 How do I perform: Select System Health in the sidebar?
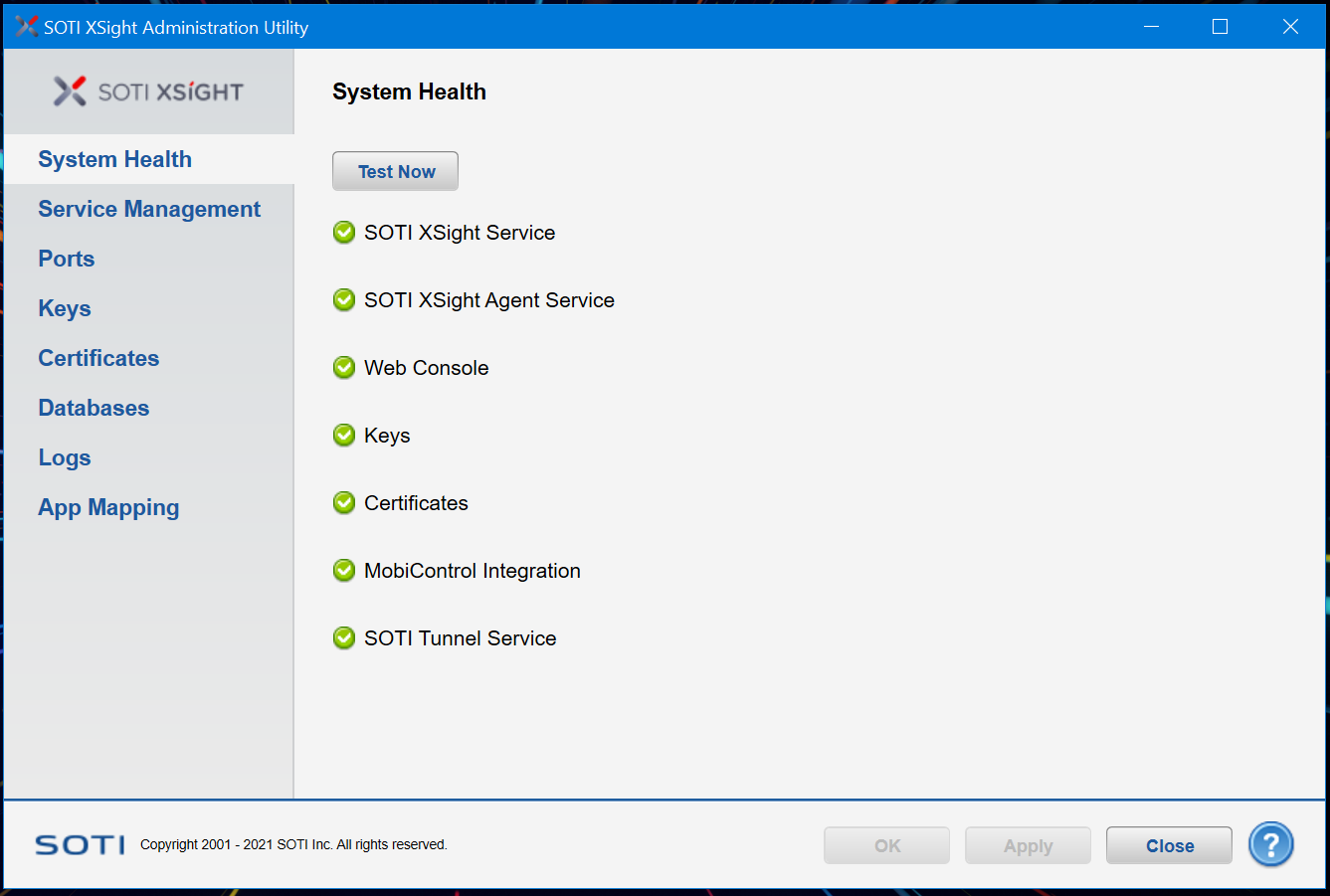click(x=149, y=159)
